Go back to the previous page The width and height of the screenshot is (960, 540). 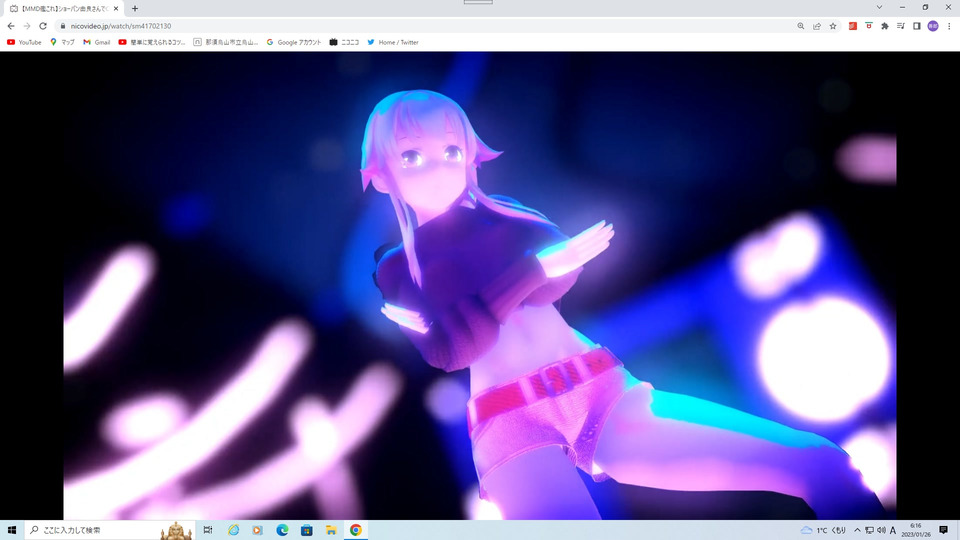pyautogui.click(x=11, y=26)
